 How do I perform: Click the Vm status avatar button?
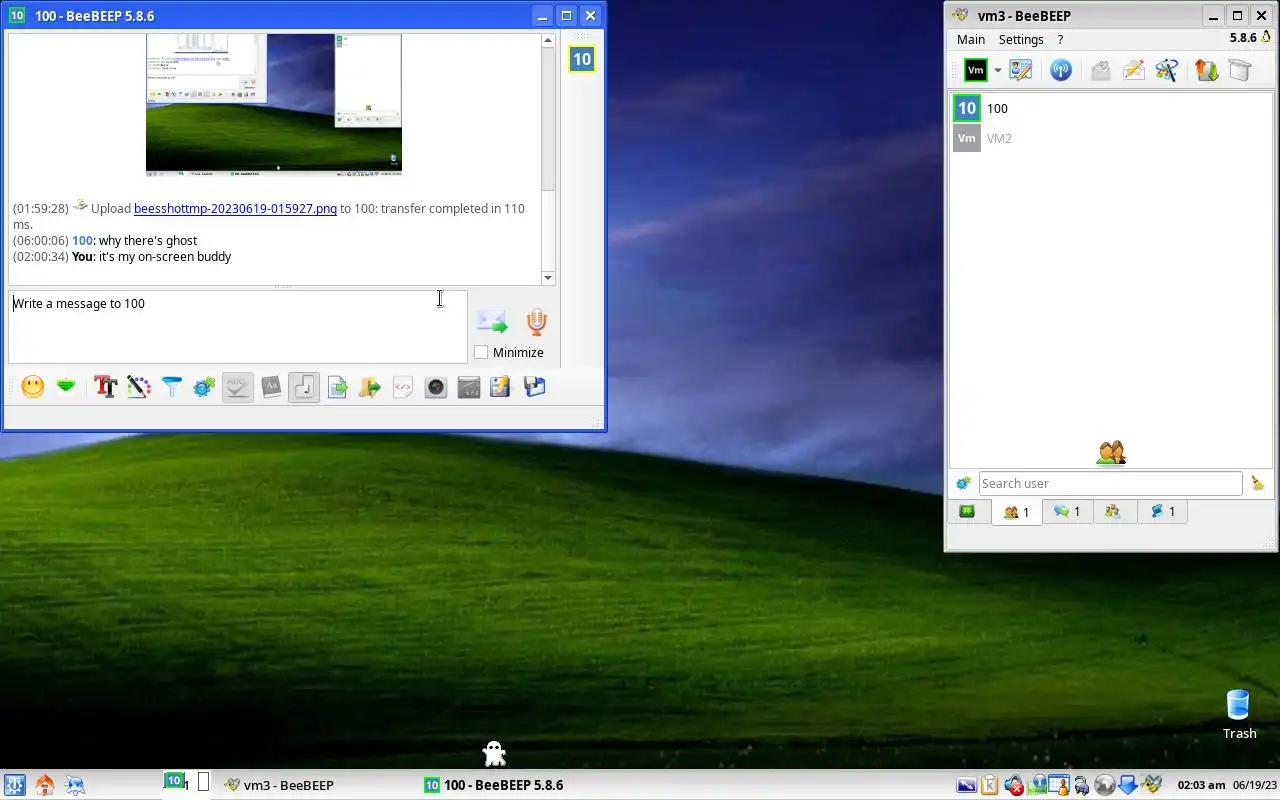coord(976,70)
